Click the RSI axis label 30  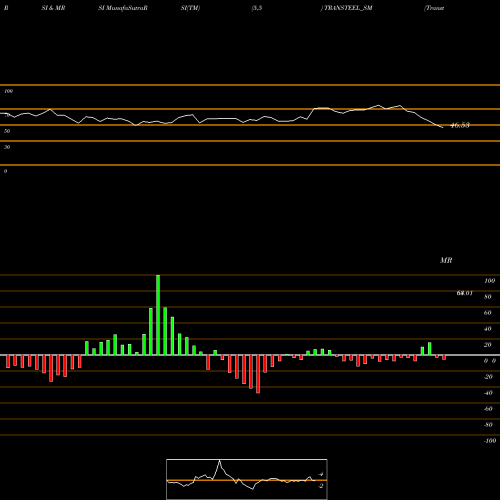pos(7,147)
